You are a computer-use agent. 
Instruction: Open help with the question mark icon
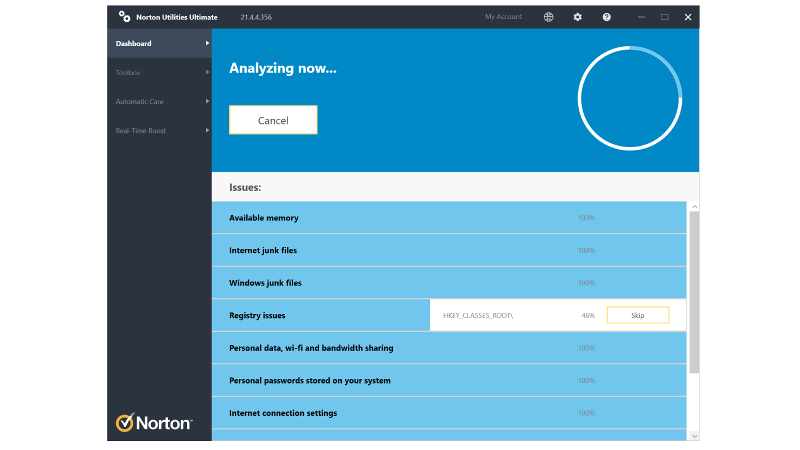pos(607,17)
